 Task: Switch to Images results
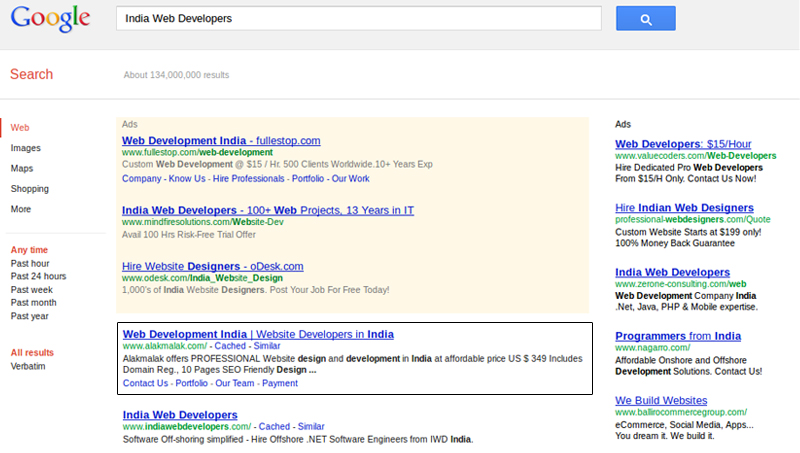26,148
